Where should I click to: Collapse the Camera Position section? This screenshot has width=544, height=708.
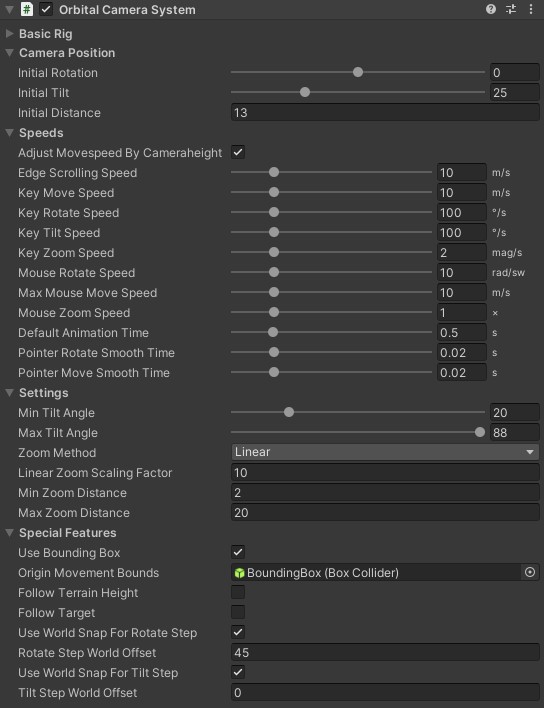click(x=9, y=53)
